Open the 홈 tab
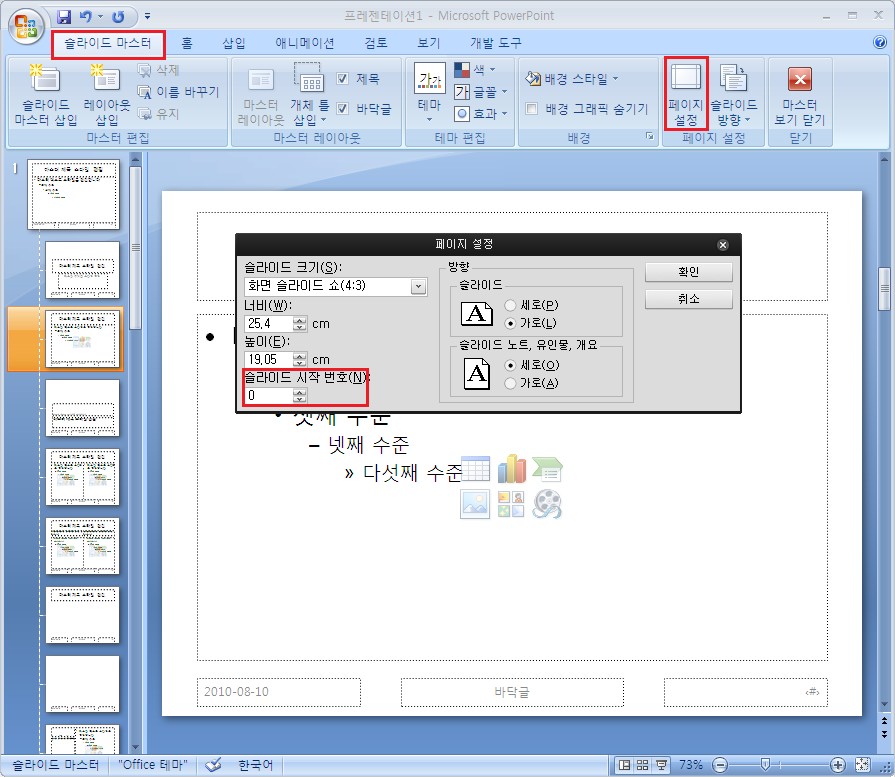895x777 pixels. (187, 43)
